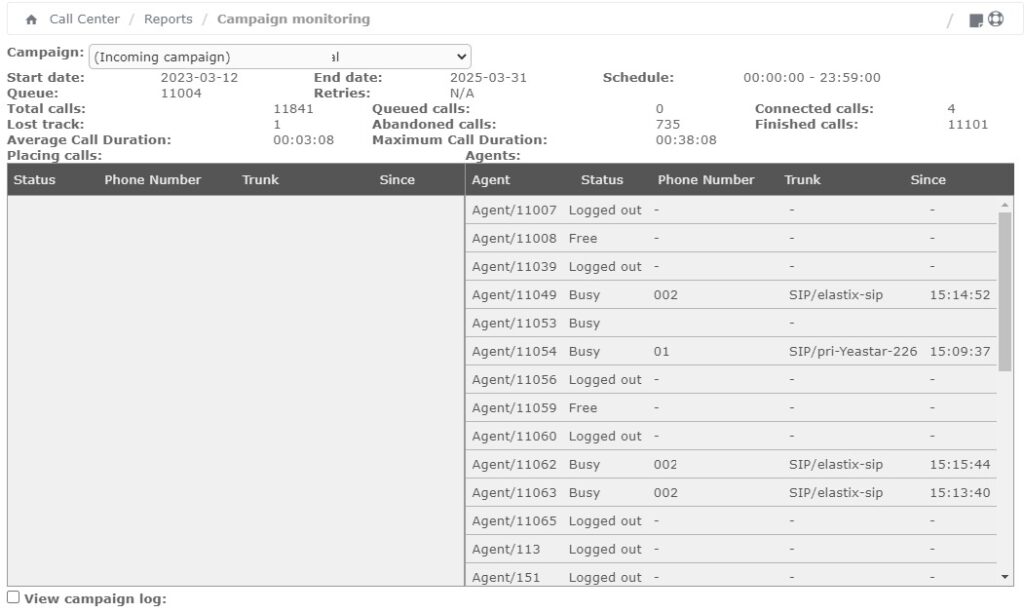Click the Since header in Placing calls table
Screen dimensions: 1024x613
[x=397, y=180]
